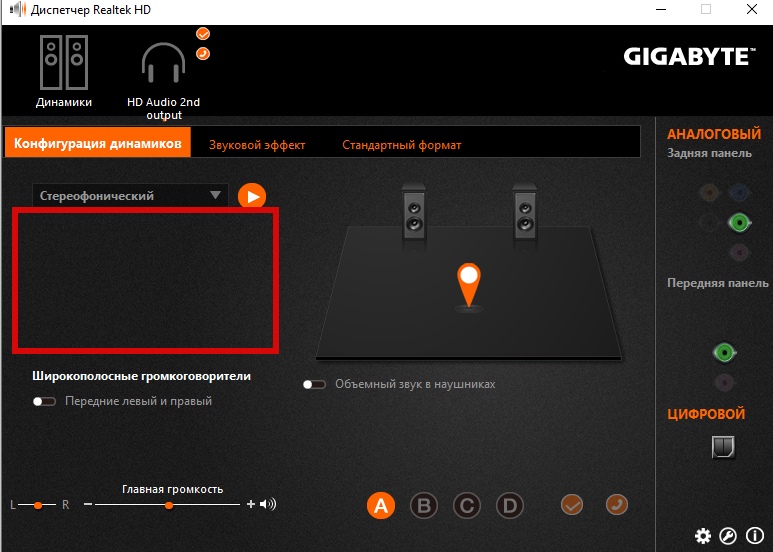The height and width of the screenshot is (552, 773).
Task: Mute sound using the speaker volume icon
Action: [x=268, y=504]
